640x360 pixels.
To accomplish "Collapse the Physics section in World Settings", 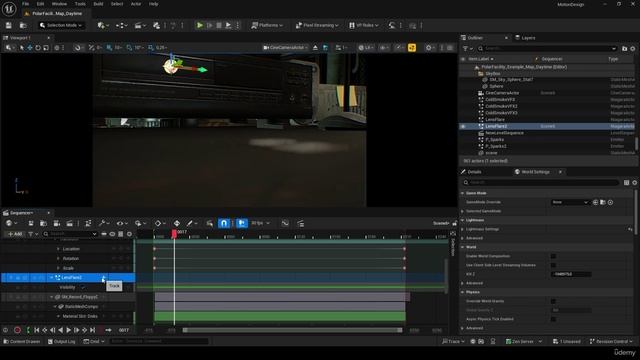I will coord(463,292).
